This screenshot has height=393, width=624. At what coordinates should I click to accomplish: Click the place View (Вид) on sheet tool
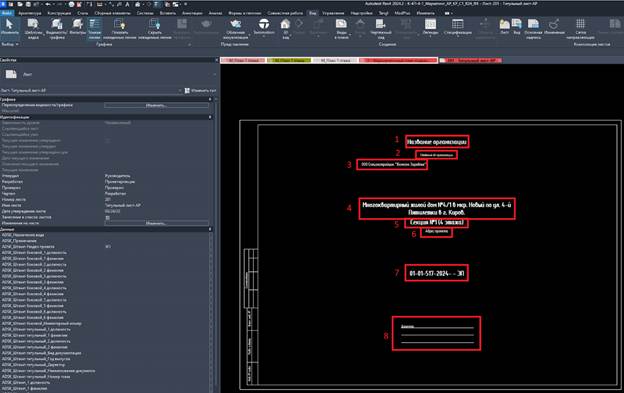517,27
